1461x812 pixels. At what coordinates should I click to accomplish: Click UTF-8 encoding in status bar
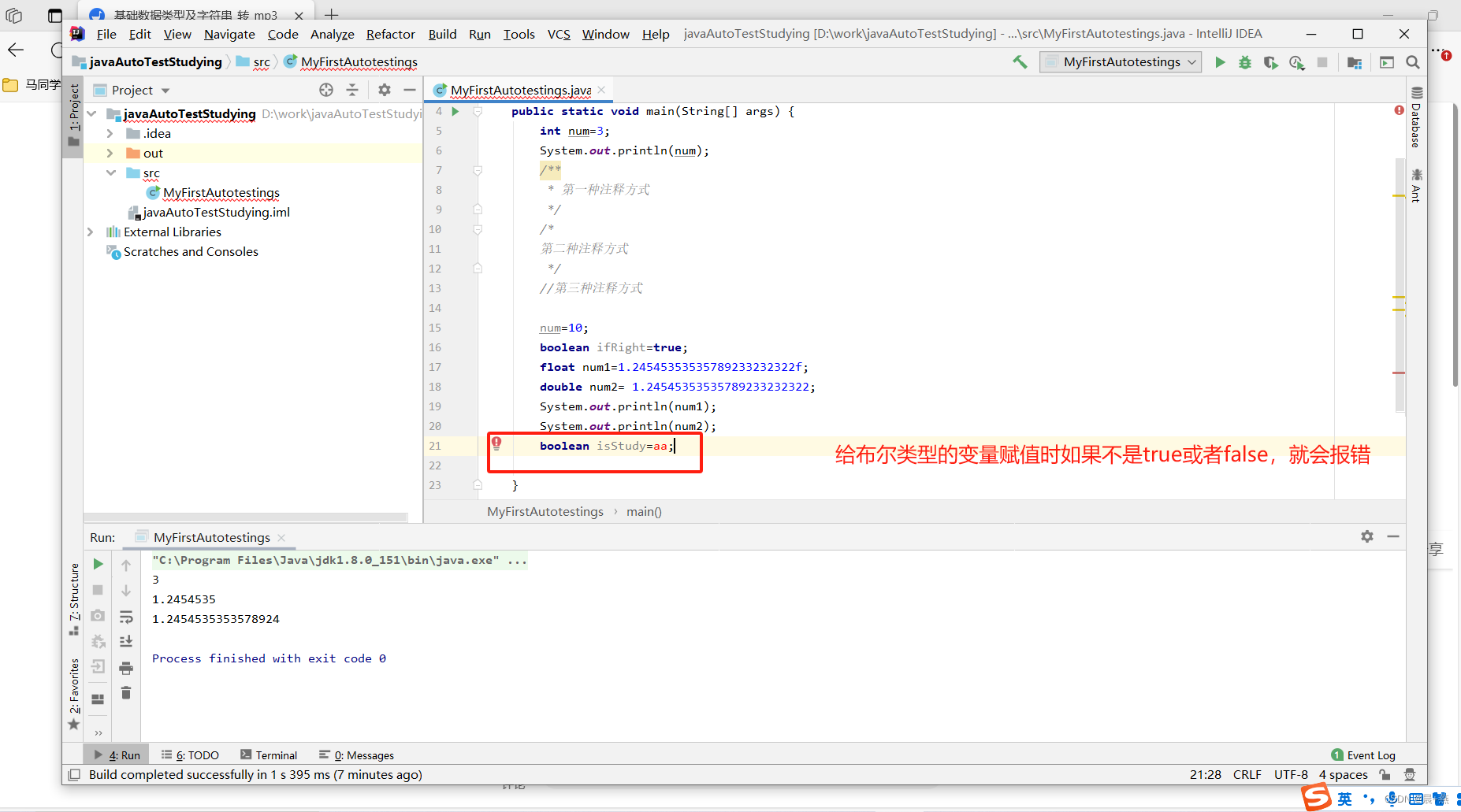[x=1291, y=775]
